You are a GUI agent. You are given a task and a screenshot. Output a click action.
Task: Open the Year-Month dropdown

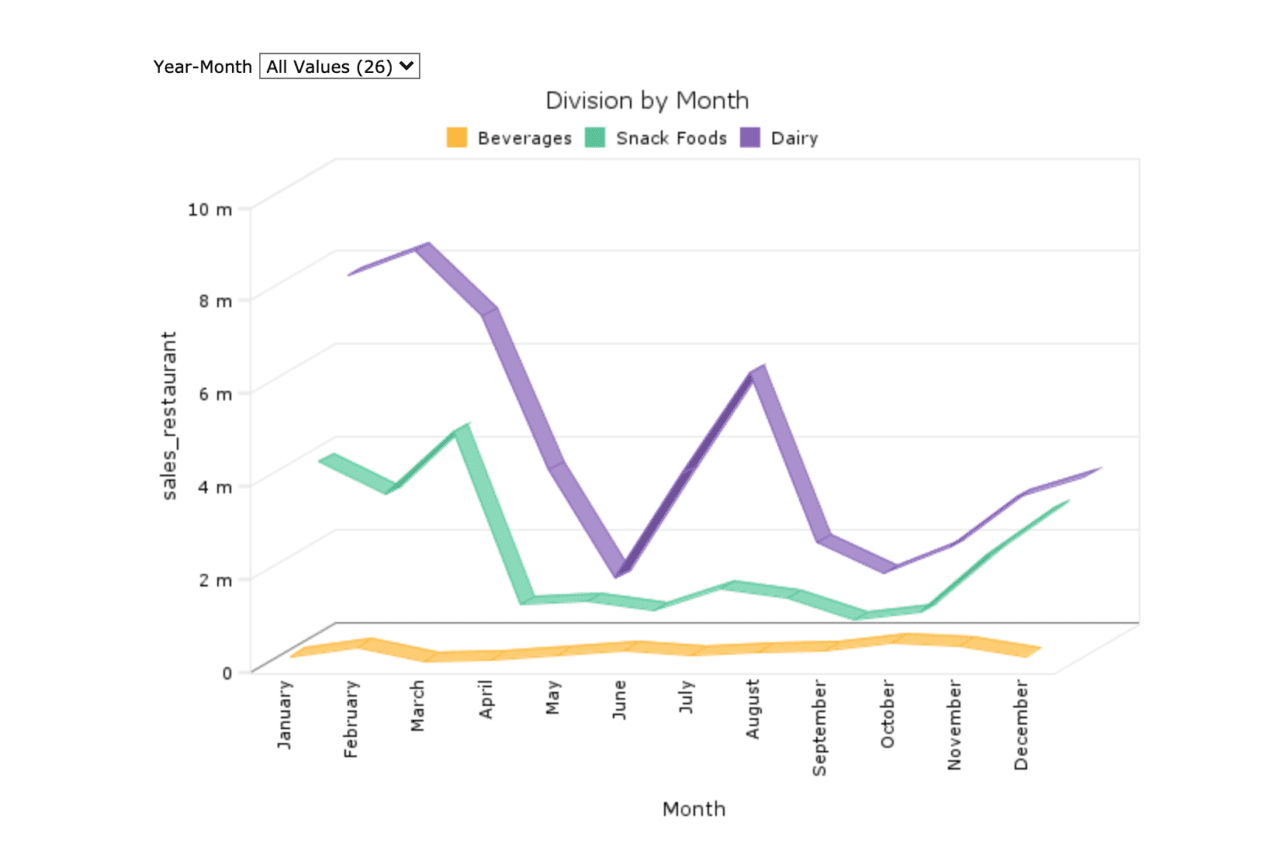tap(339, 67)
